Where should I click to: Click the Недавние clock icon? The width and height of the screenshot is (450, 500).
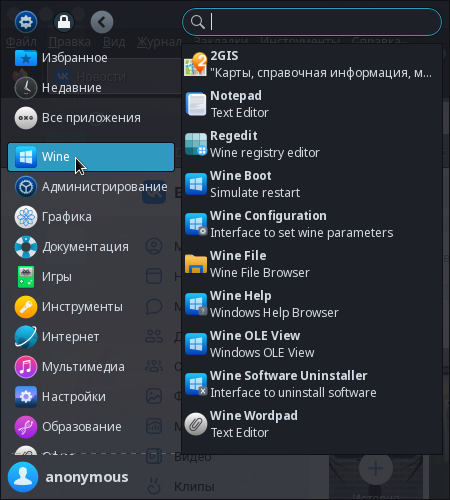[26, 88]
